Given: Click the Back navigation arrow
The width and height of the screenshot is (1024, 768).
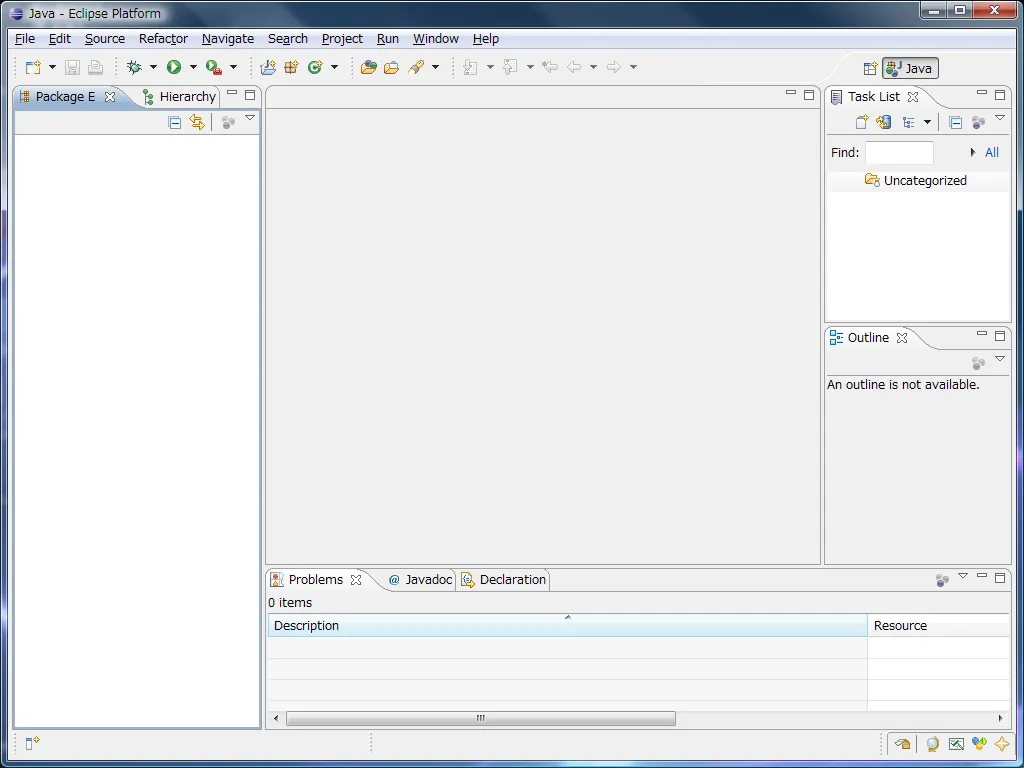Looking at the screenshot, I should 574,67.
